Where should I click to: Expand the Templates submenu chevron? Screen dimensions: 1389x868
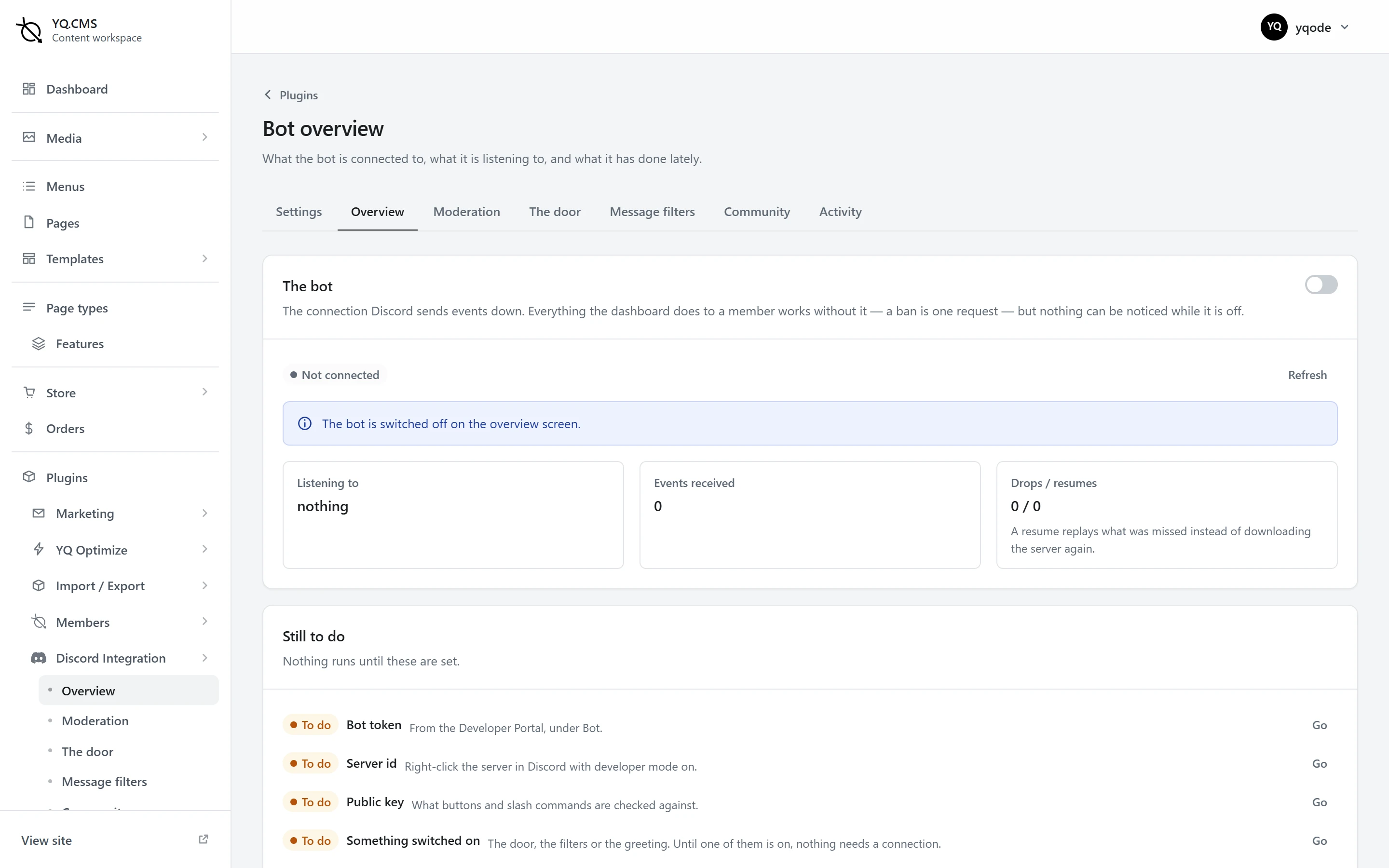point(205,258)
